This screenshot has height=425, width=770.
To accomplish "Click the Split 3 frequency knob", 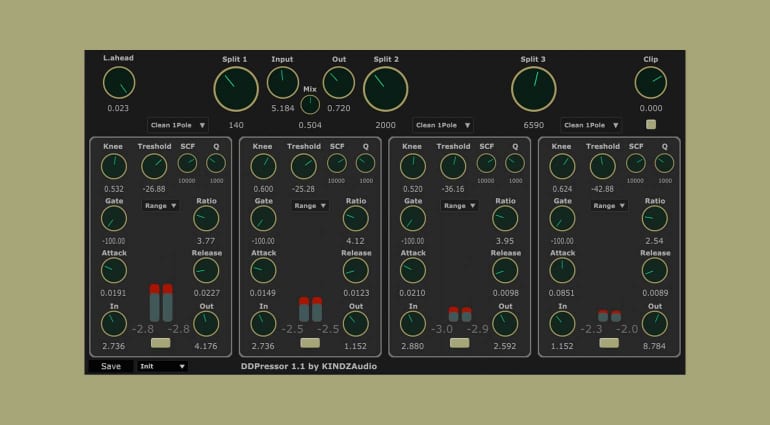I will point(534,89).
